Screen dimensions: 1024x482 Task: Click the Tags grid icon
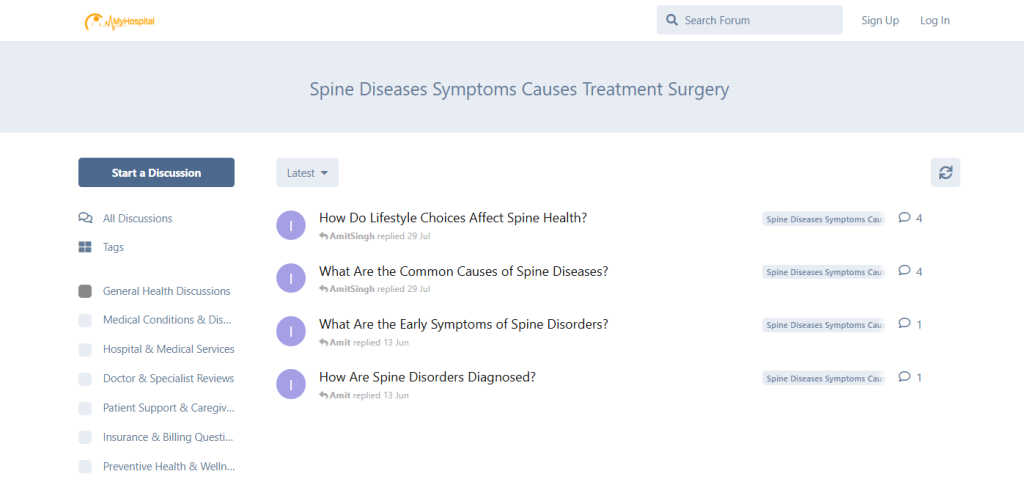tap(85, 247)
